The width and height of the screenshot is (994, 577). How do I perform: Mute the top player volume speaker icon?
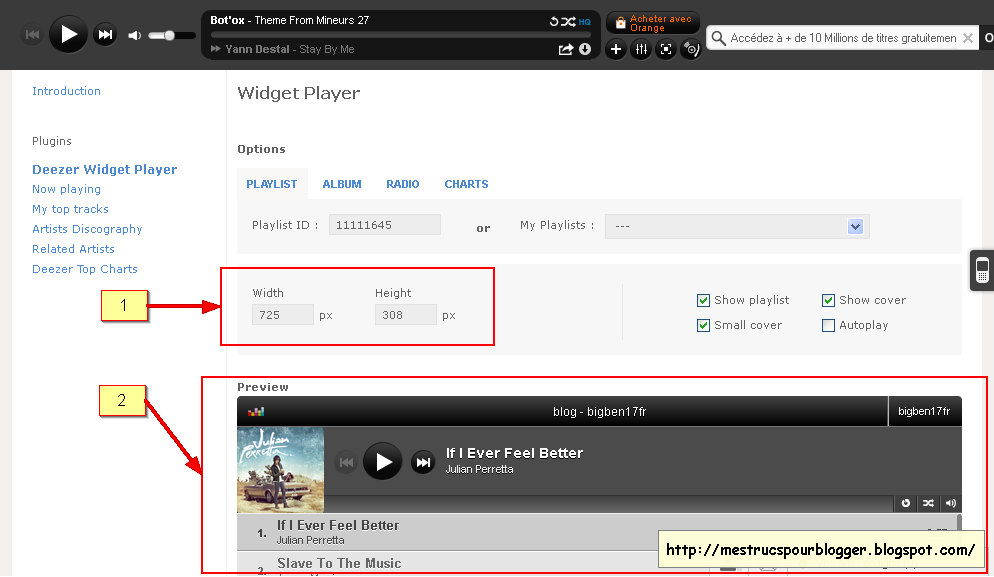pos(134,36)
